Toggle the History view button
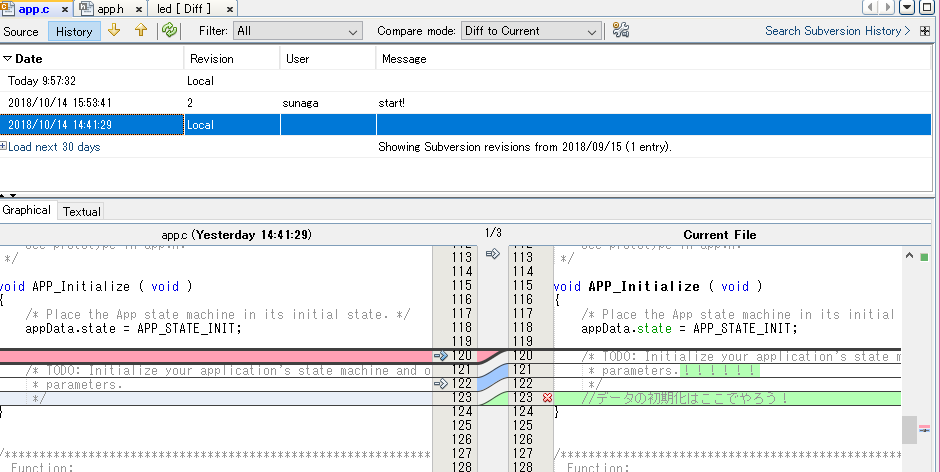Image resolution: width=940 pixels, height=472 pixels. (x=74, y=31)
